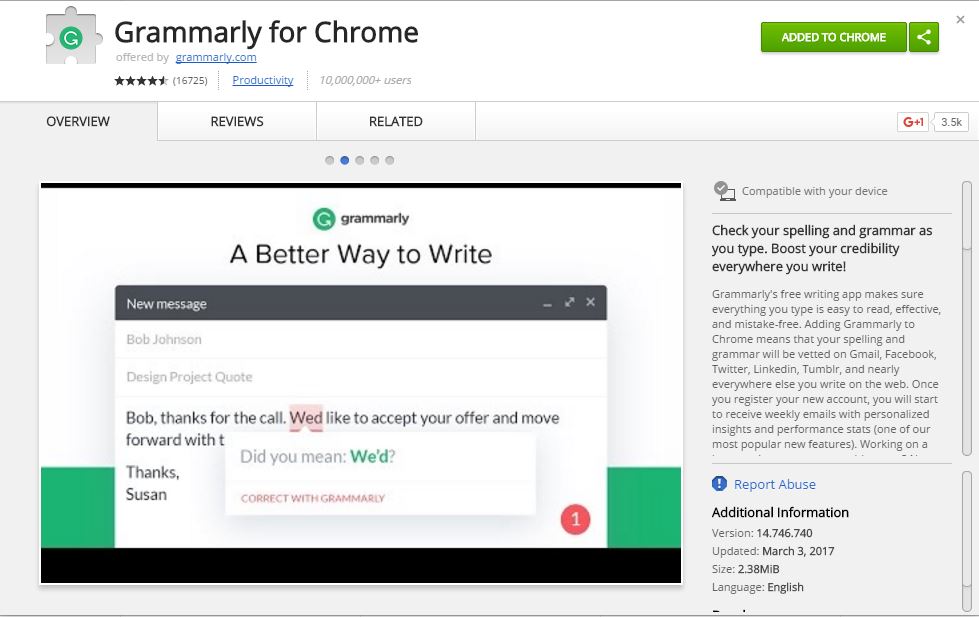
Task: Click the X icon in New message header
Action: [591, 302]
